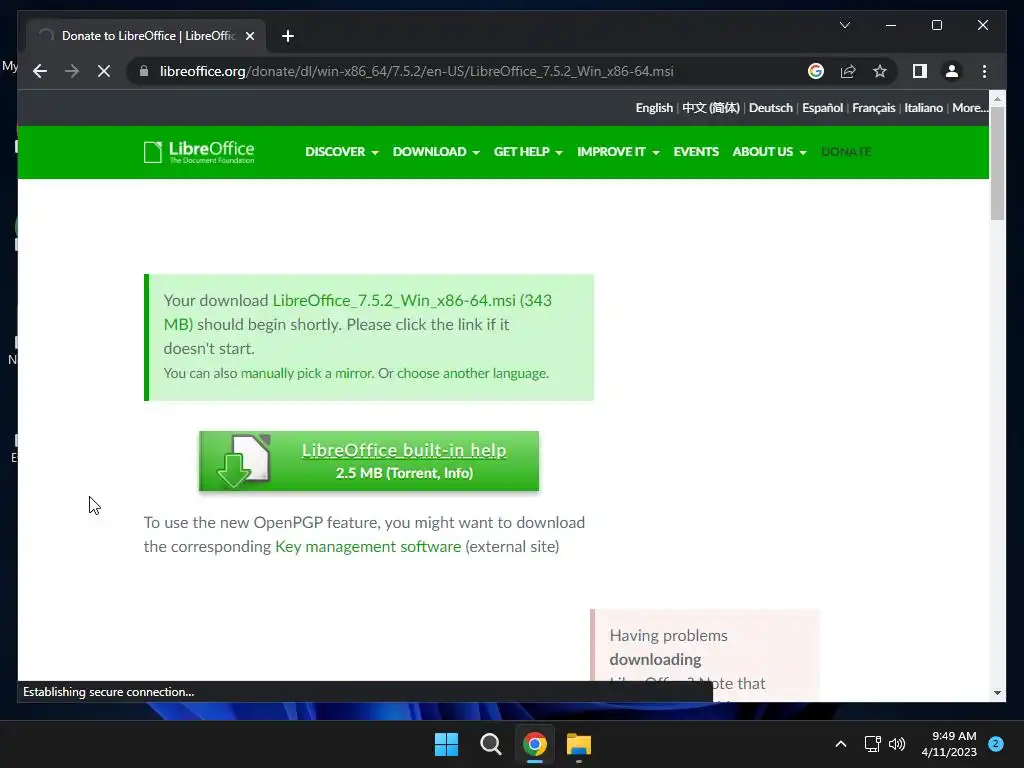Screen dimensions: 1024x768
Task: Click the browser forward arrow
Action: [72, 71]
